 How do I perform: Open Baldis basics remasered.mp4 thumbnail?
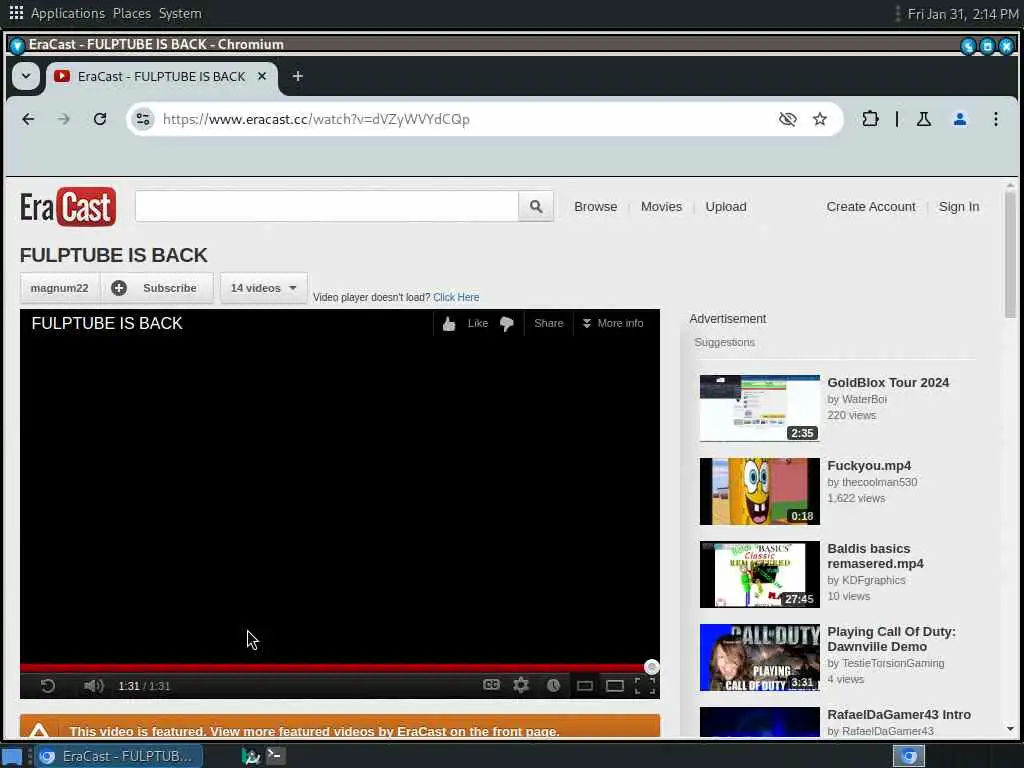(760, 574)
